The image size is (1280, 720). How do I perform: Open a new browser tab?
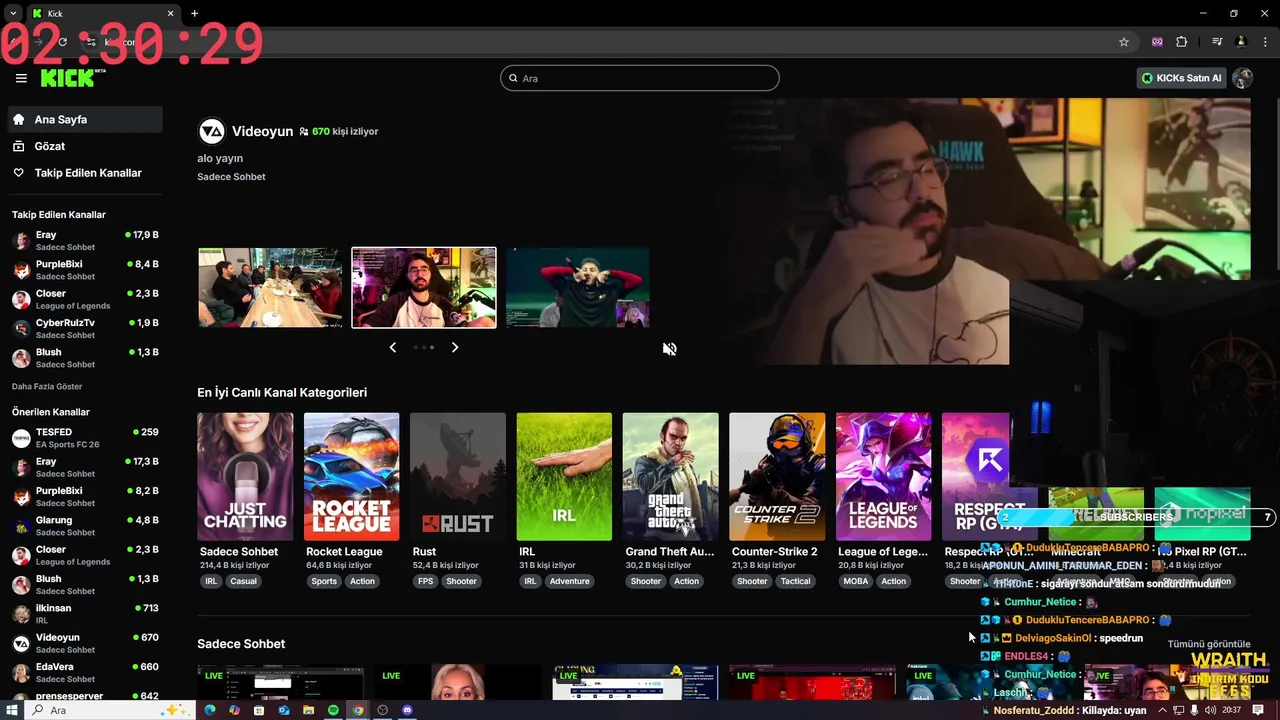tap(194, 14)
